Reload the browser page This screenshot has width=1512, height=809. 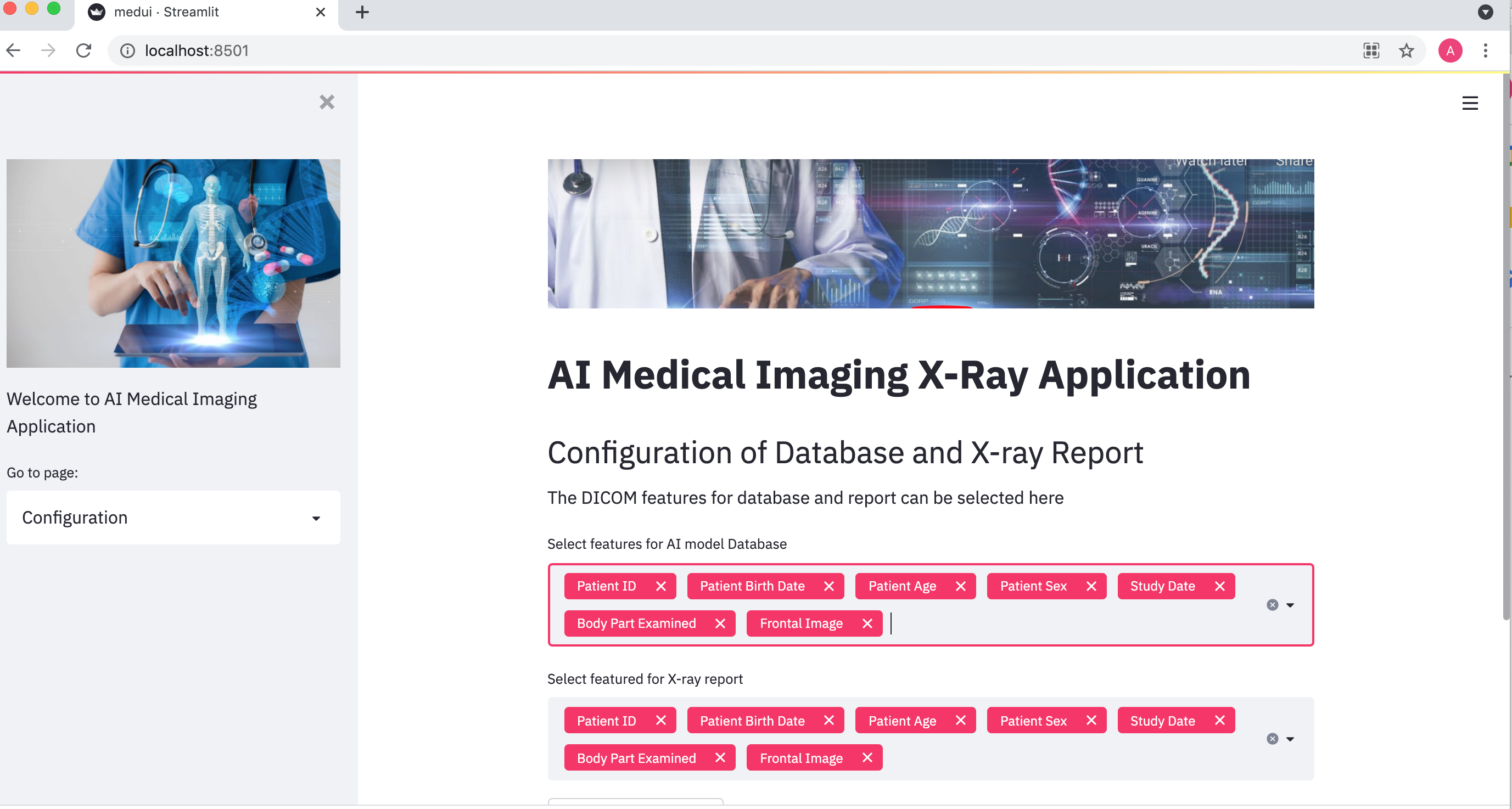[84, 50]
